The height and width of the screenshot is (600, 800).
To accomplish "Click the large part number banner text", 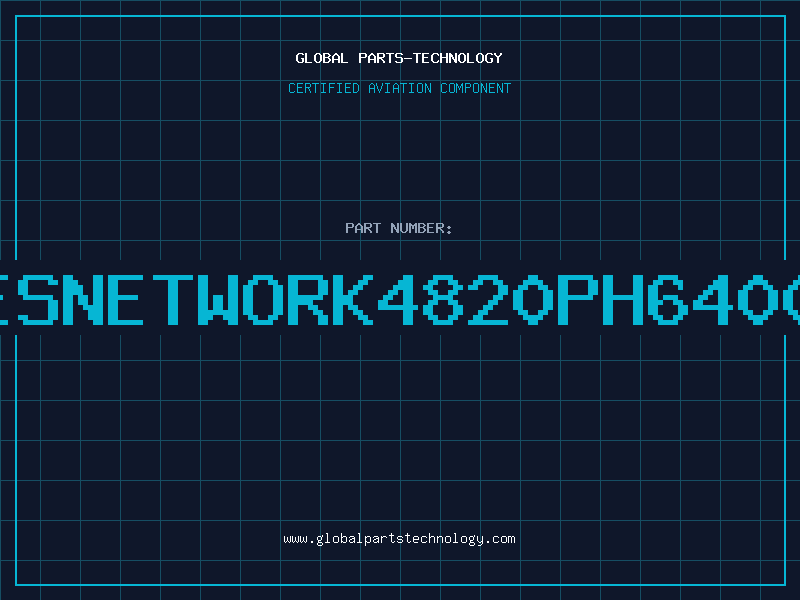I will 400,299.
